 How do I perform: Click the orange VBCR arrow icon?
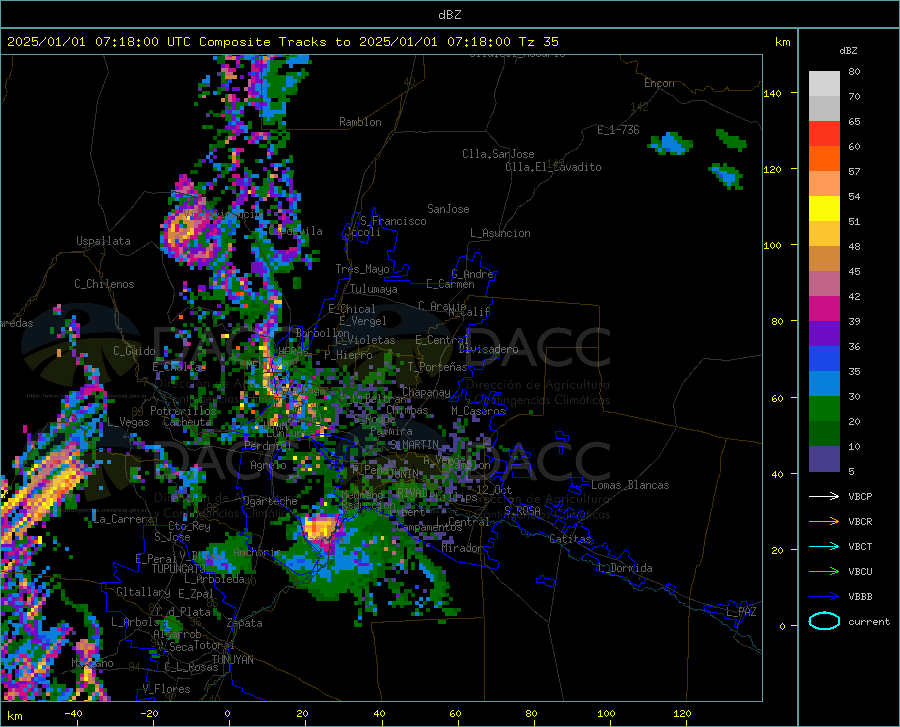coord(824,521)
